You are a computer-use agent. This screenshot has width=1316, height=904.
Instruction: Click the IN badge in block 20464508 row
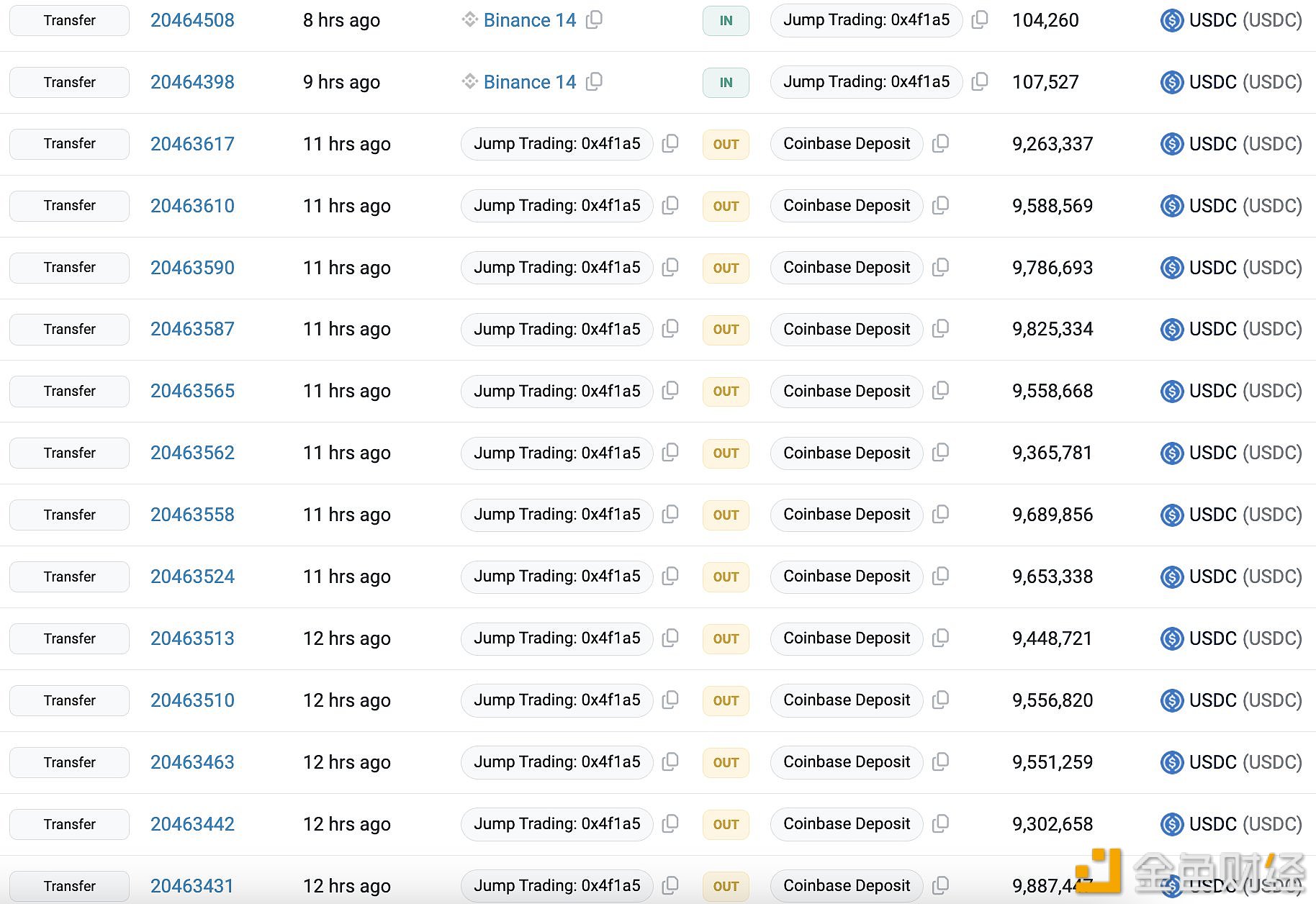[726, 21]
